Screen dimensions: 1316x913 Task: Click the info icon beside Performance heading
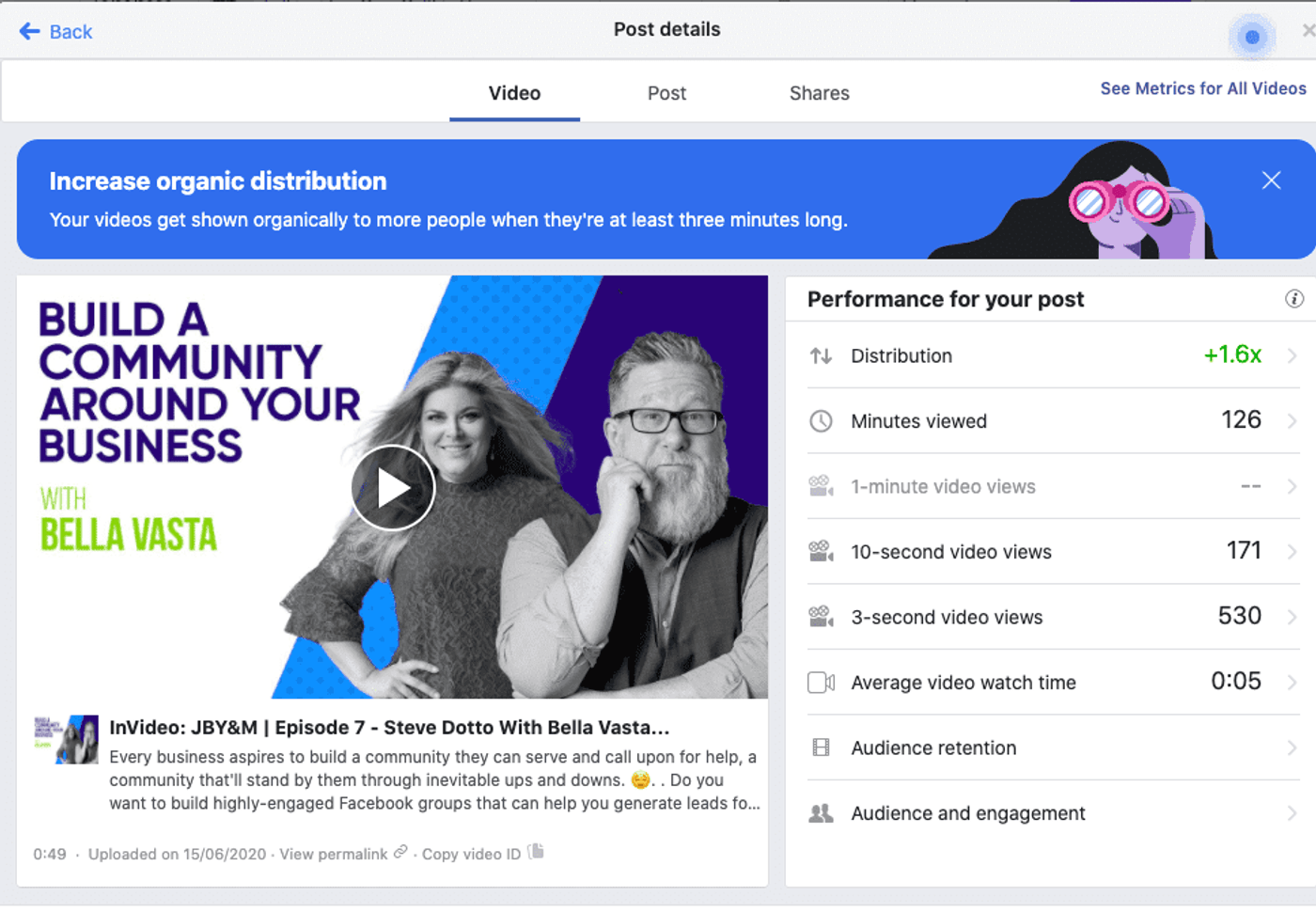(1293, 299)
